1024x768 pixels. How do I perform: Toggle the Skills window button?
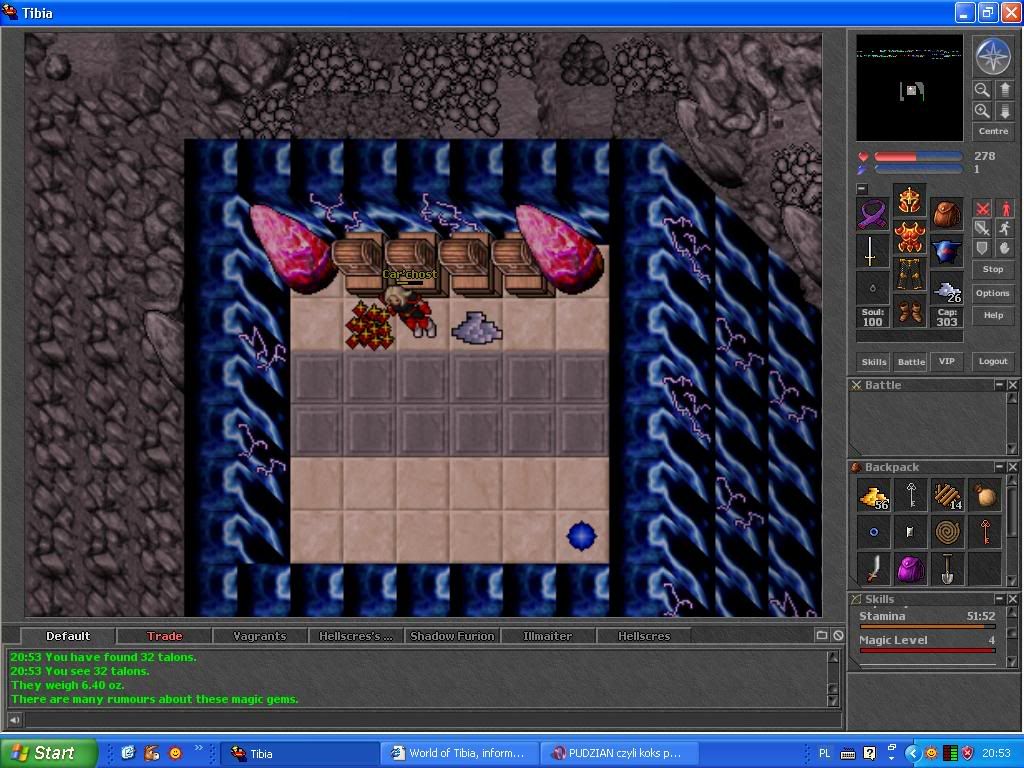point(874,362)
